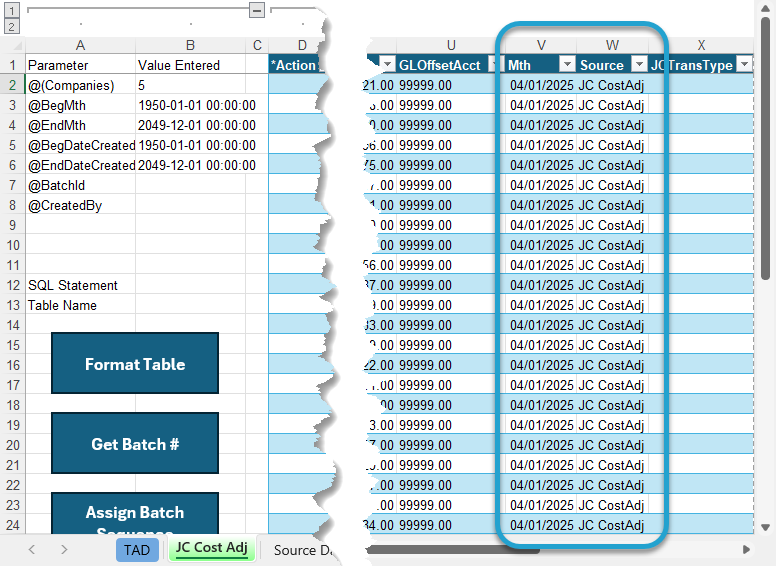Switch to the TAD sheet tab
This screenshot has height=566, width=776.
point(137,550)
